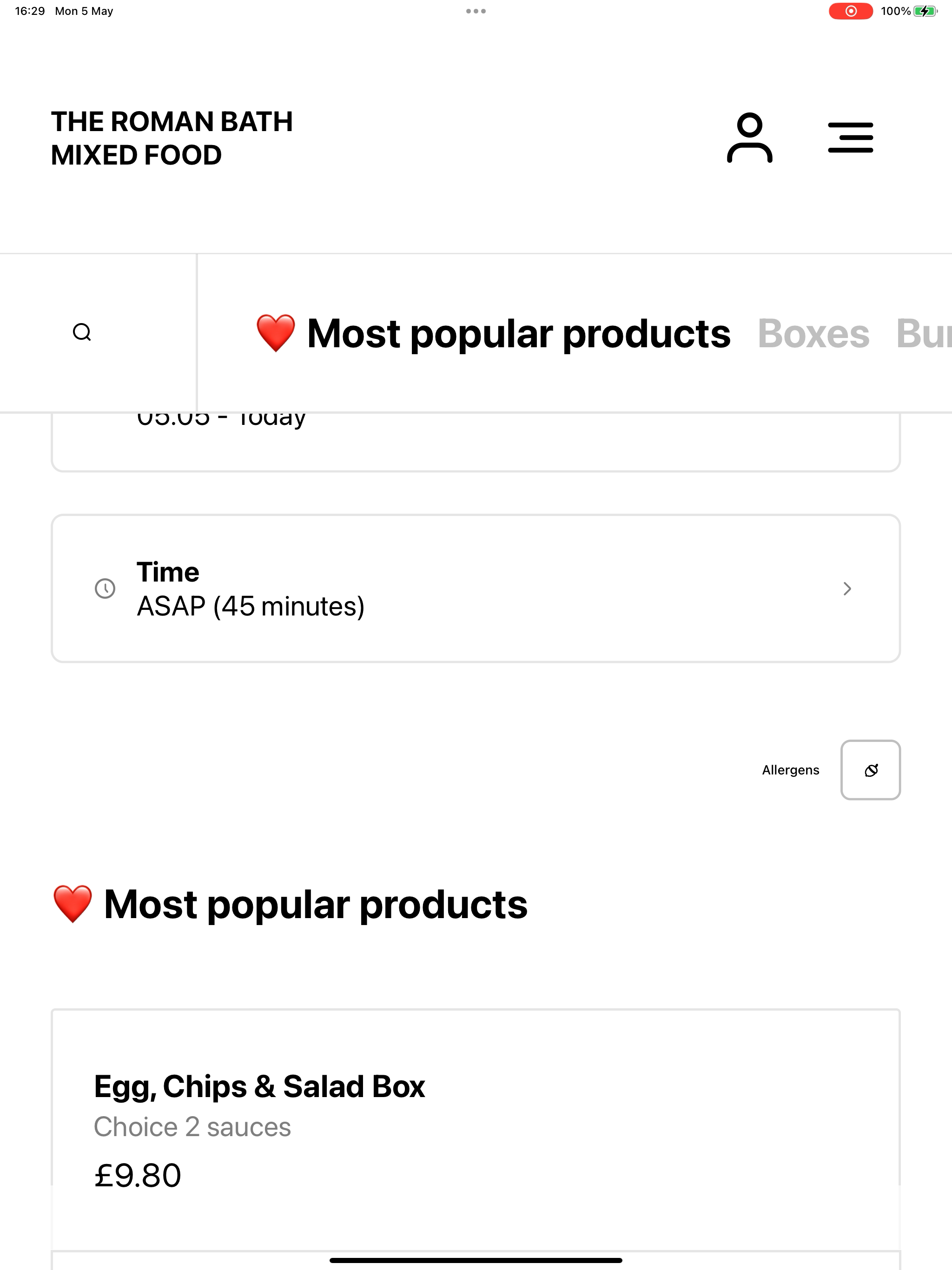
Task: Open the Egg, Chips & Salad Box item
Action: pos(476,1129)
